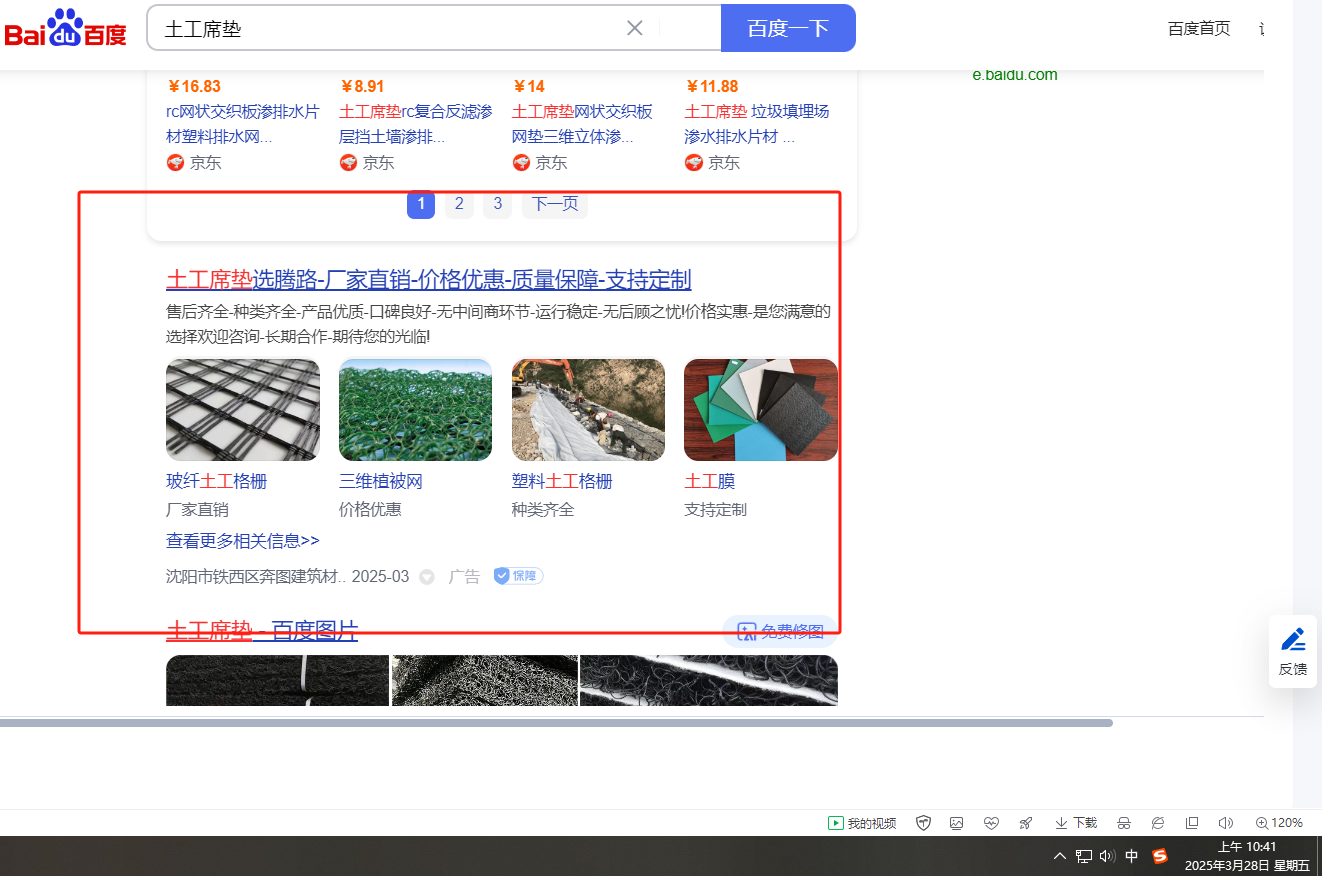The width and height of the screenshot is (1322, 876).
Task: Click the Baidu logo
Action: tap(66, 28)
